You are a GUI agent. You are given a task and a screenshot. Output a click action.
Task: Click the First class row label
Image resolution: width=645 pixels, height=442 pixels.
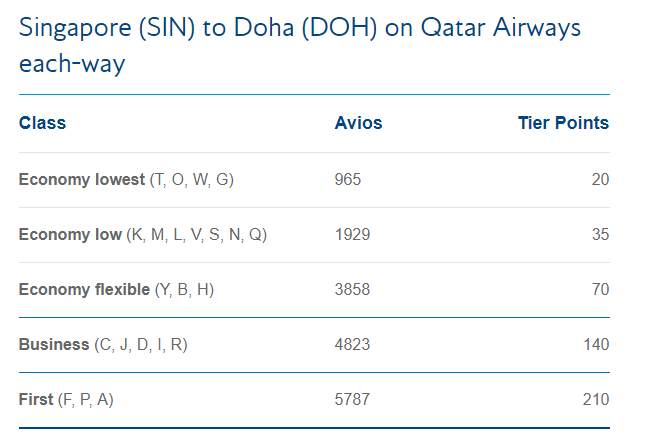(x=66, y=400)
